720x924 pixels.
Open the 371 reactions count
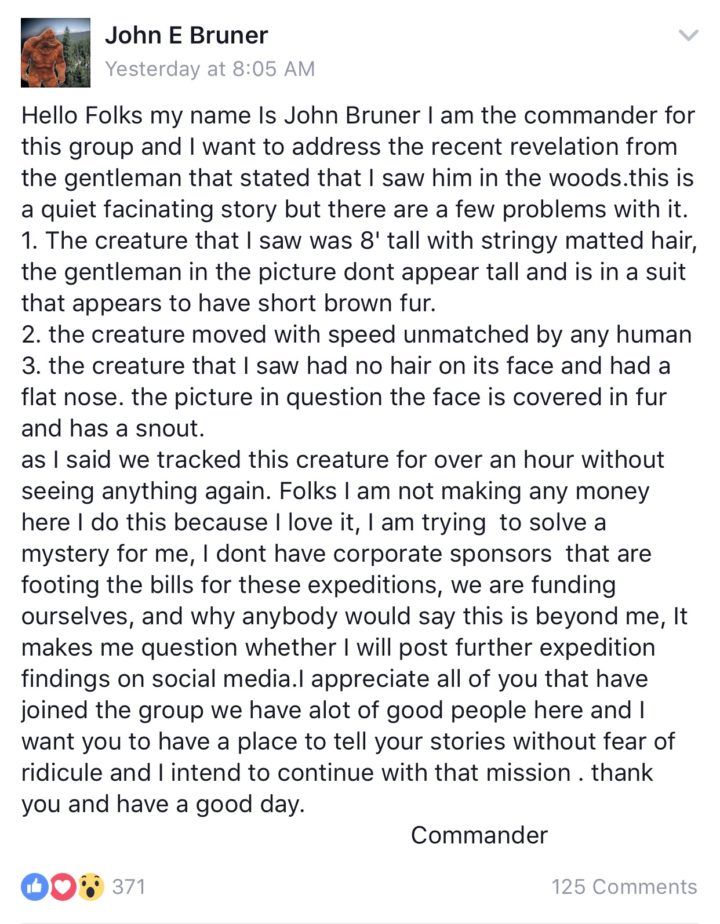[128, 886]
